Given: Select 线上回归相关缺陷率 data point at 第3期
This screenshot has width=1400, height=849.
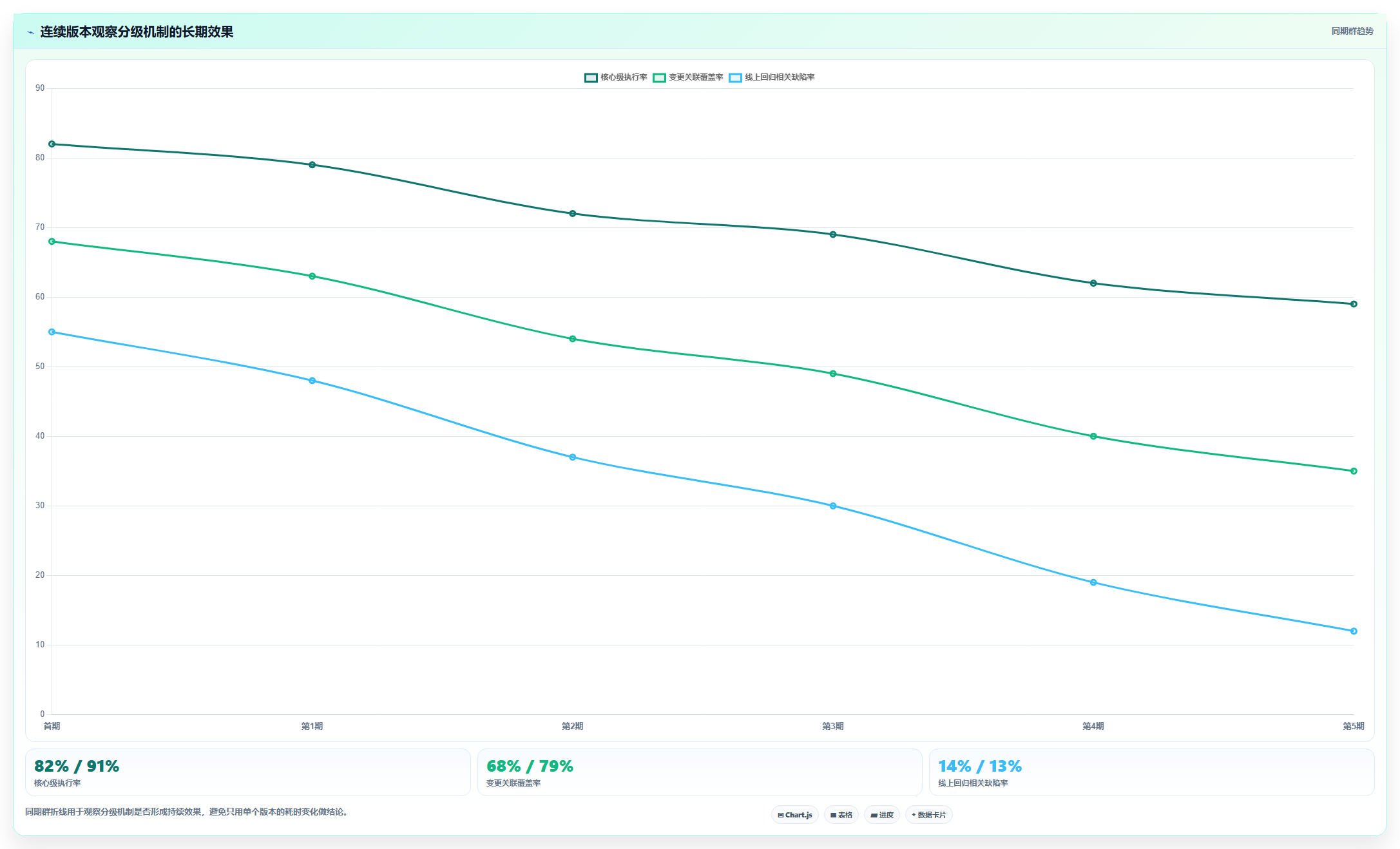Looking at the screenshot, I should (x=833, y=506).
